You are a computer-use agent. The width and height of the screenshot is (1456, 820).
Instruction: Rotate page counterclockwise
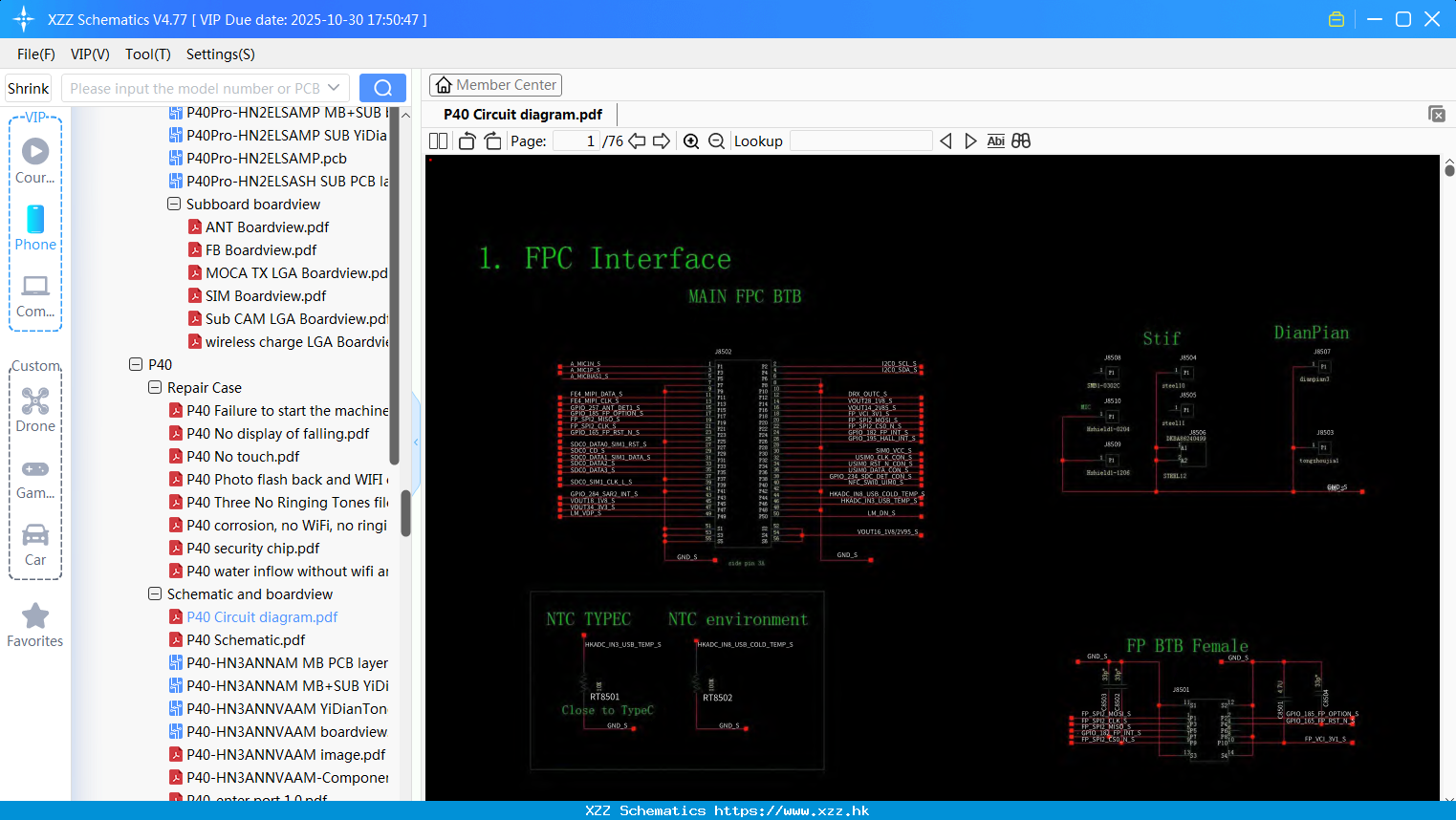pyautogui.click(x=467, y=141)
